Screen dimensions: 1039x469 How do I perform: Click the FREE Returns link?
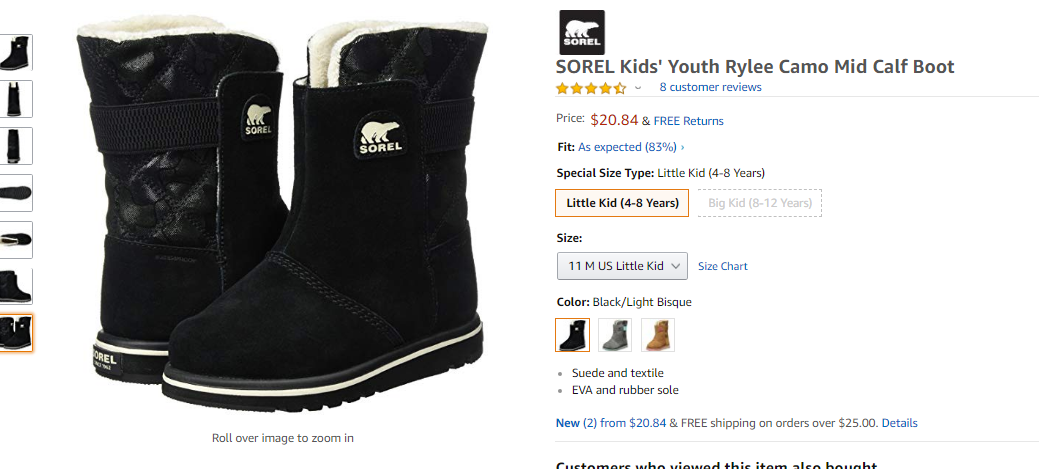pos(688,121)
